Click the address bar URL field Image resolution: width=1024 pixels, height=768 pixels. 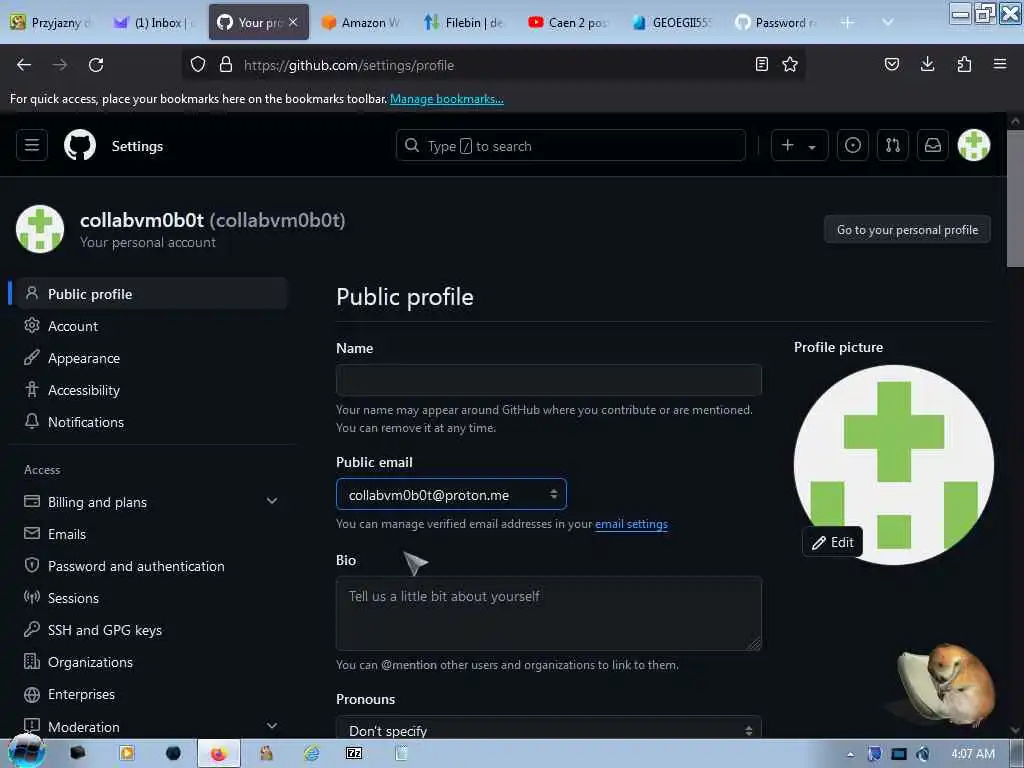493,65
